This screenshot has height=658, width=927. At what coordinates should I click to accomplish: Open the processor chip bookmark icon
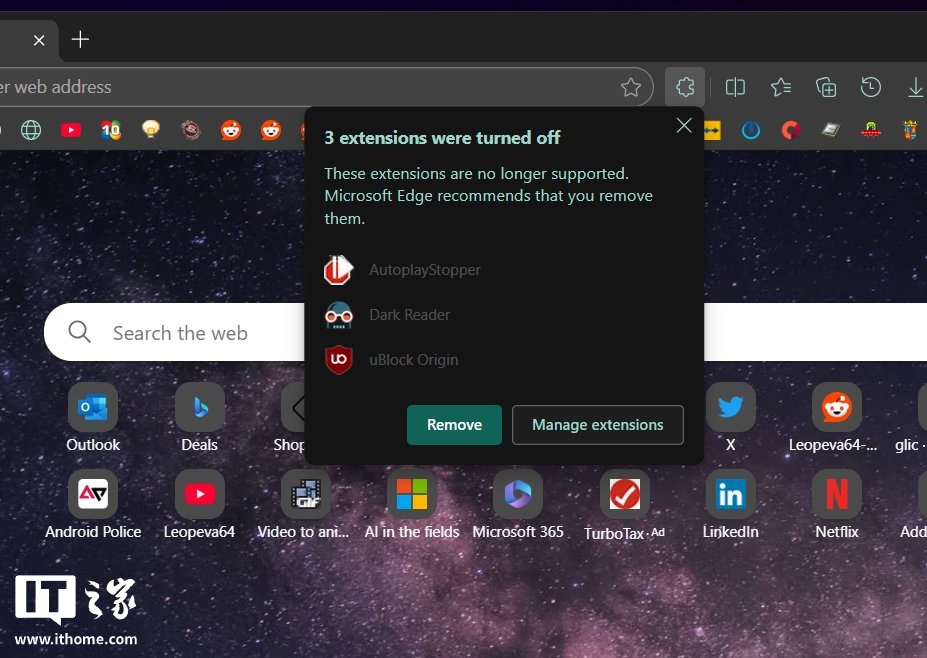pos(831,129)
